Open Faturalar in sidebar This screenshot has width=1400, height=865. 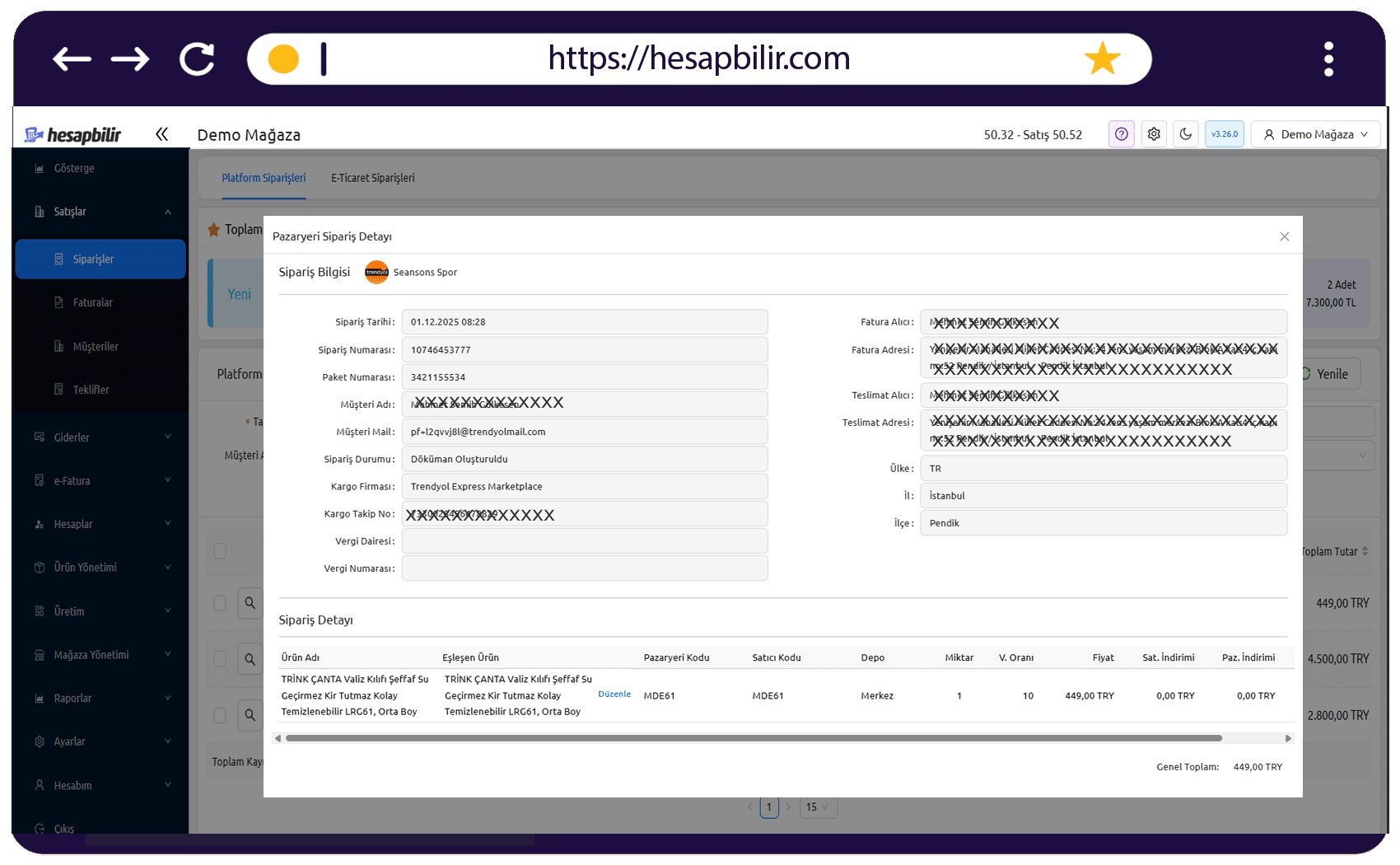100,302
